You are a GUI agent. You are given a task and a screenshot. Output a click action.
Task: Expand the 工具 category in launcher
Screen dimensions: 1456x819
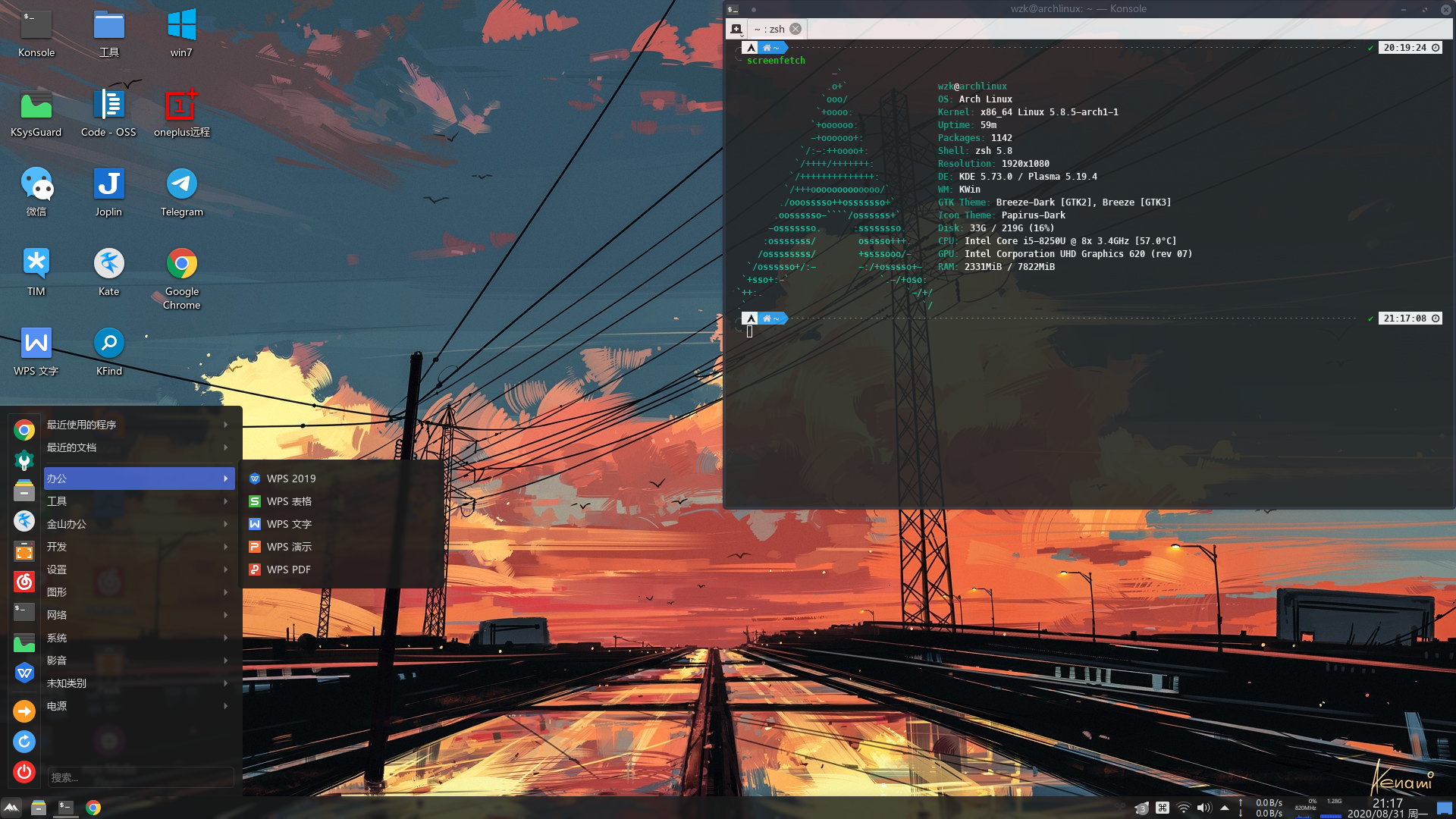(139, 501)
